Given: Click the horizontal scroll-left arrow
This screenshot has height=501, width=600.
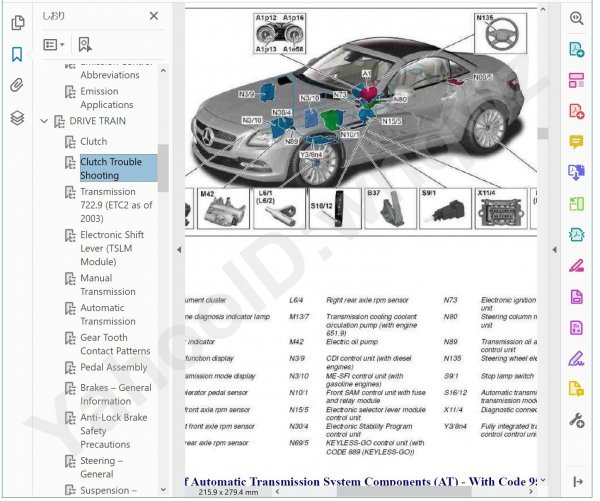Looking at the screenshot, I should tap(277, 492).
